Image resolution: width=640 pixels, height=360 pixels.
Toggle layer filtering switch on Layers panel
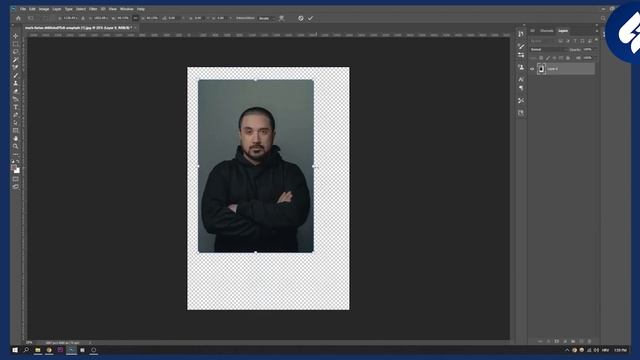pos(596,40)
